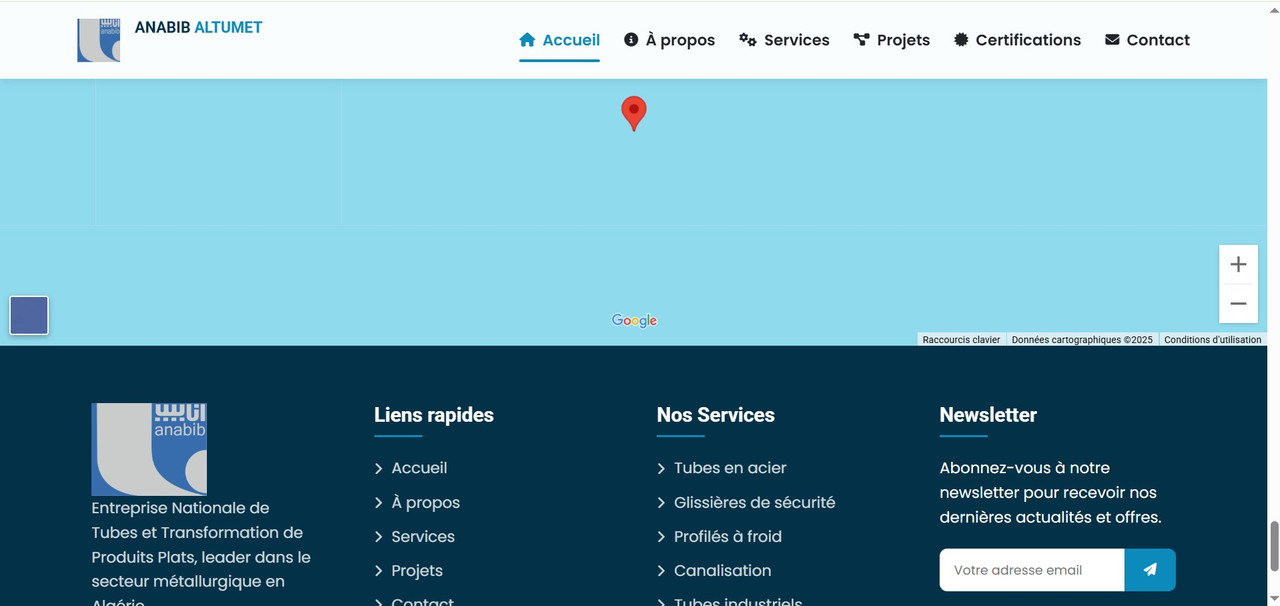Zoom out on the map
This screenshot has height=606, width=1280.
(1238, 303)
